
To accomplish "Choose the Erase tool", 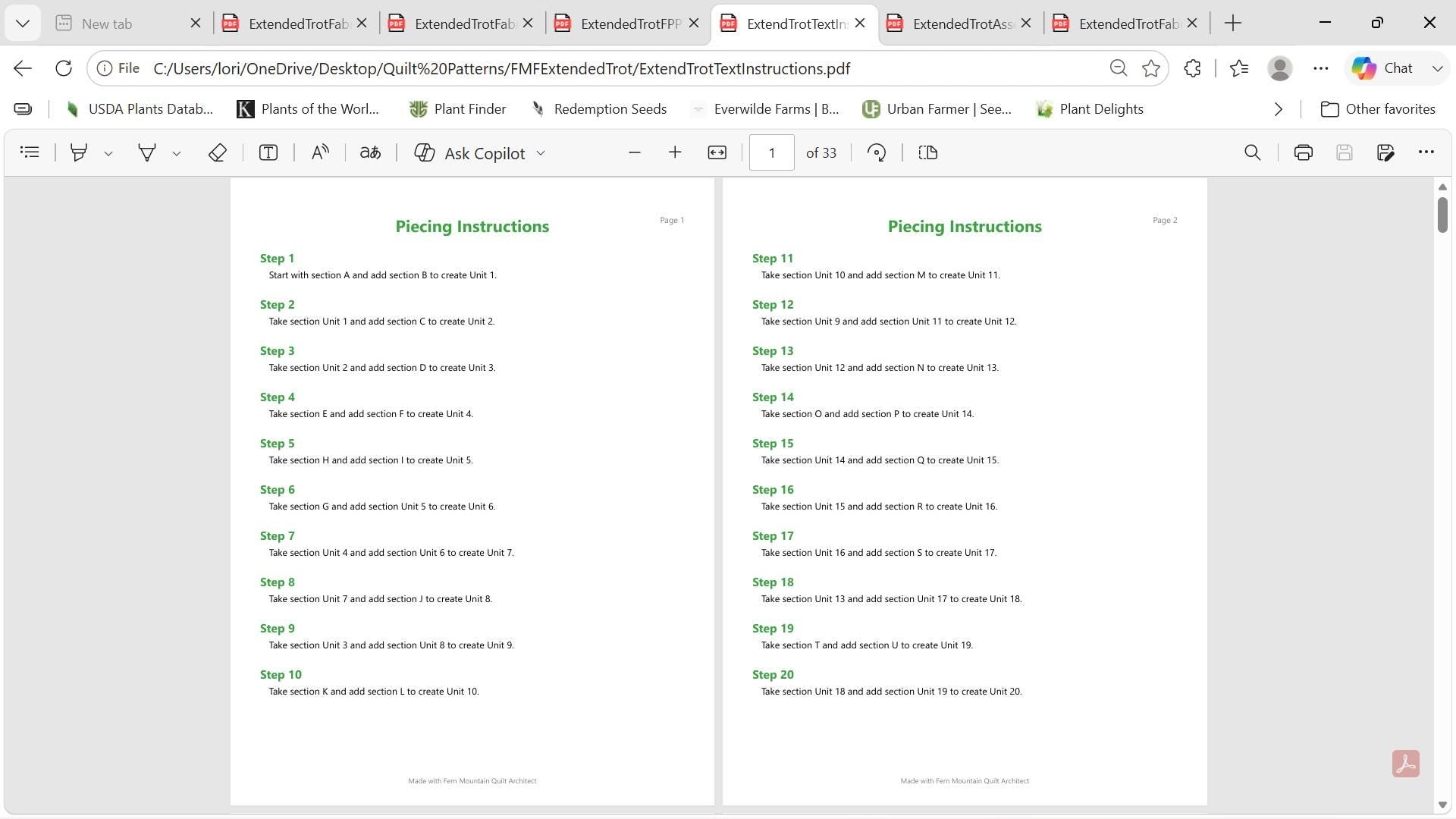I will (x=218, y=152).
